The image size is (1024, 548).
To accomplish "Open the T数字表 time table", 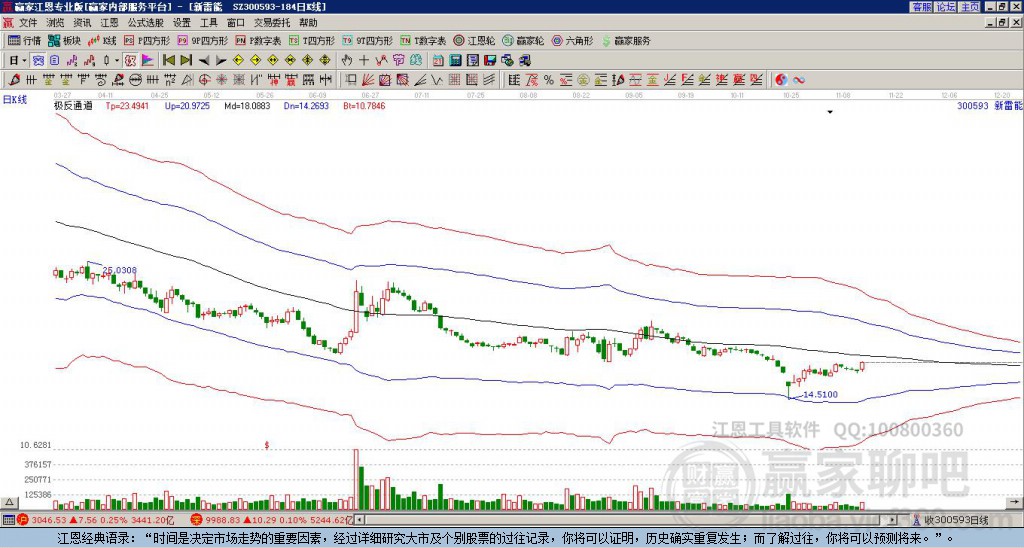I will click(423, 40).
